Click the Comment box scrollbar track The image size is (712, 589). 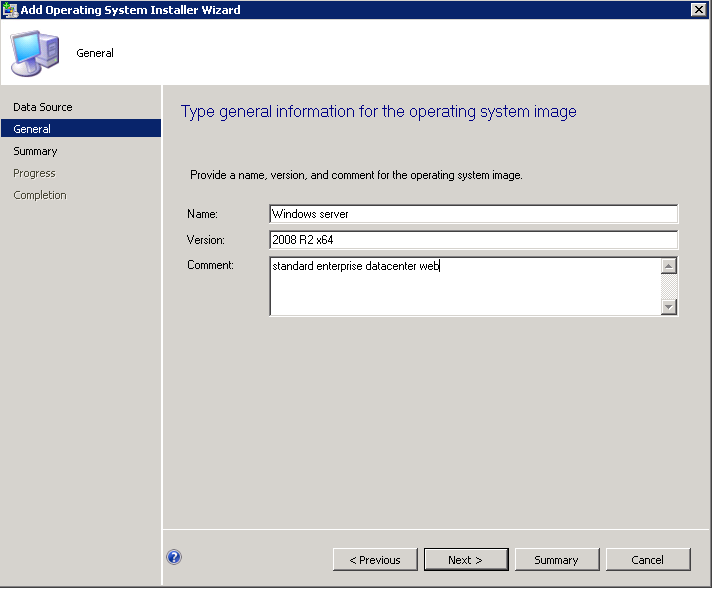[x=669, y=287]
